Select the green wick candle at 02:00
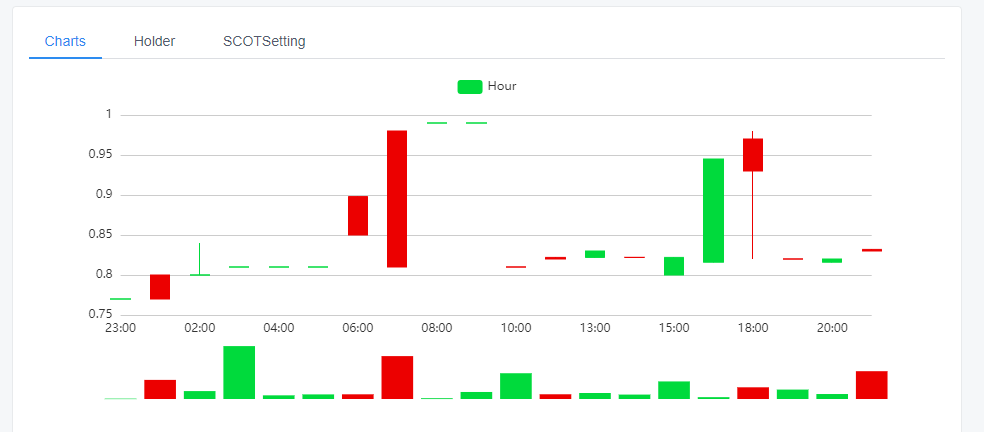The height and width of the screenshot is (432, 984). click(200, 259)
